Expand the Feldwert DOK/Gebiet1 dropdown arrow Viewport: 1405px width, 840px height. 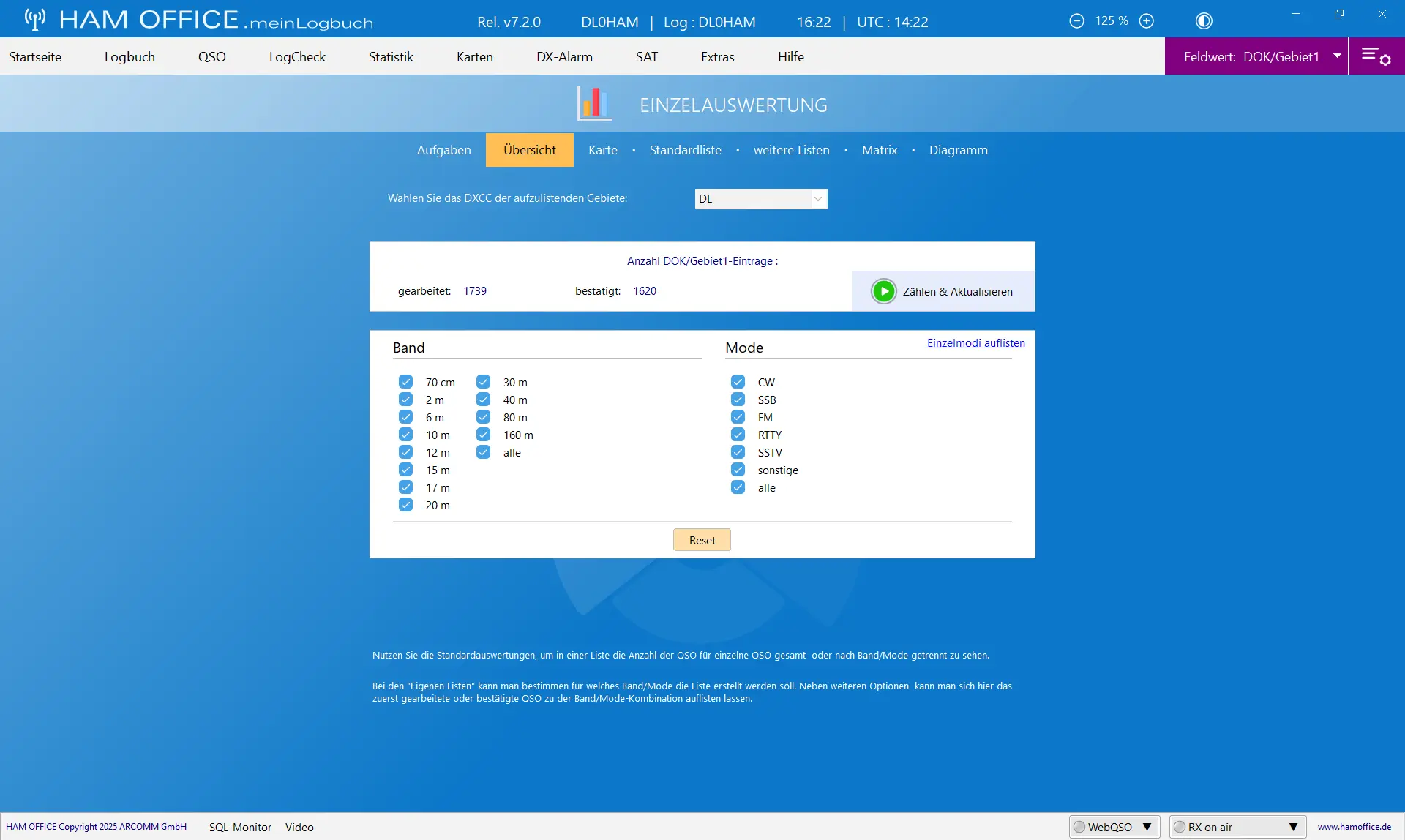point(1337,56)
